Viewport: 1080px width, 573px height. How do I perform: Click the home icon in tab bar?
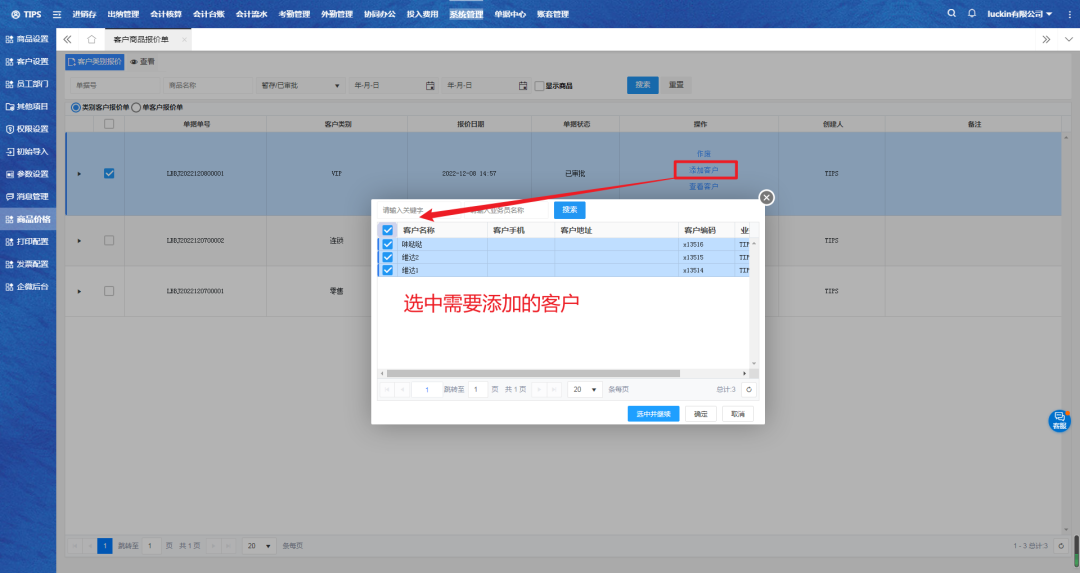coord(92,39)
